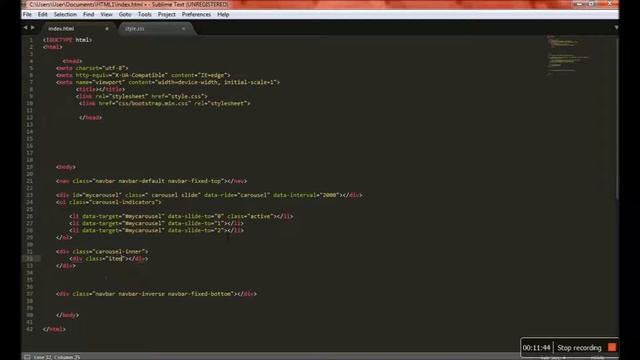
Task: Click the li data-slide-to 1 line
Action: point(156,223)
